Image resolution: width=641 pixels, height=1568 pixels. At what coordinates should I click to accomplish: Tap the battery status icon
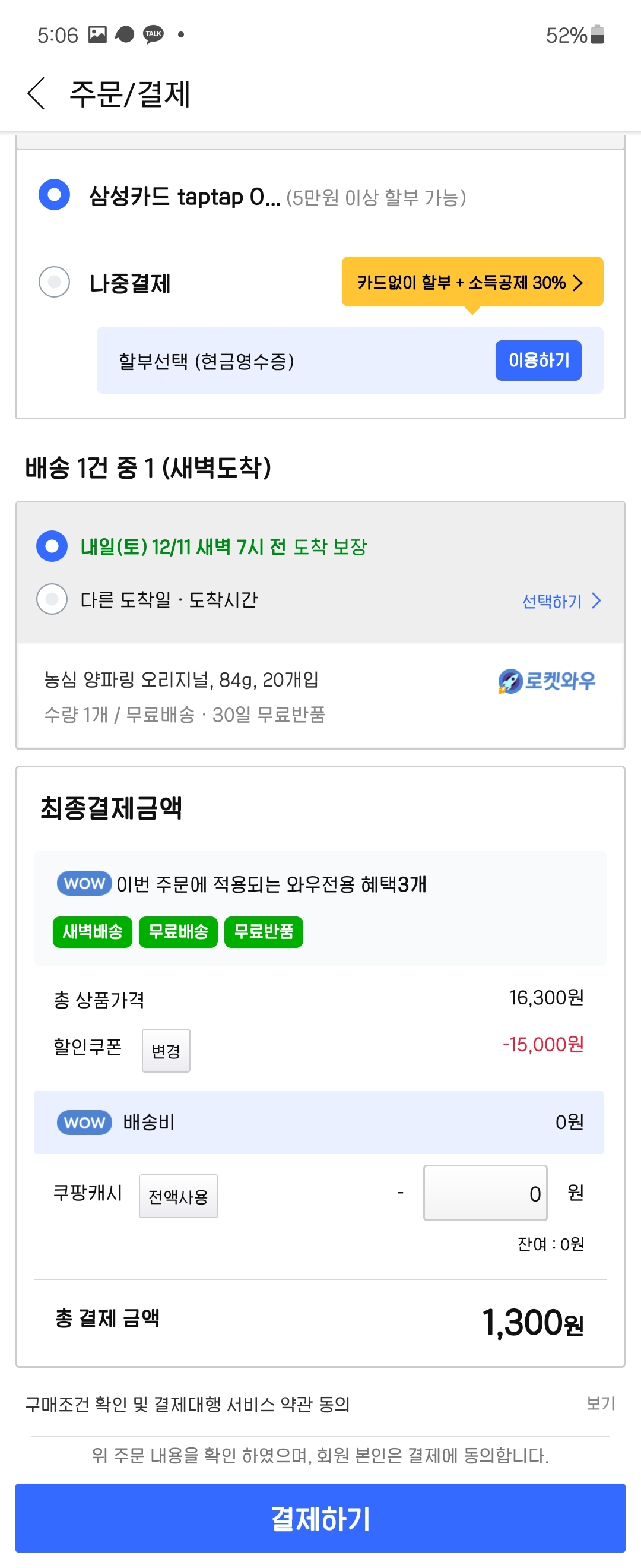[x=597, y=34]
